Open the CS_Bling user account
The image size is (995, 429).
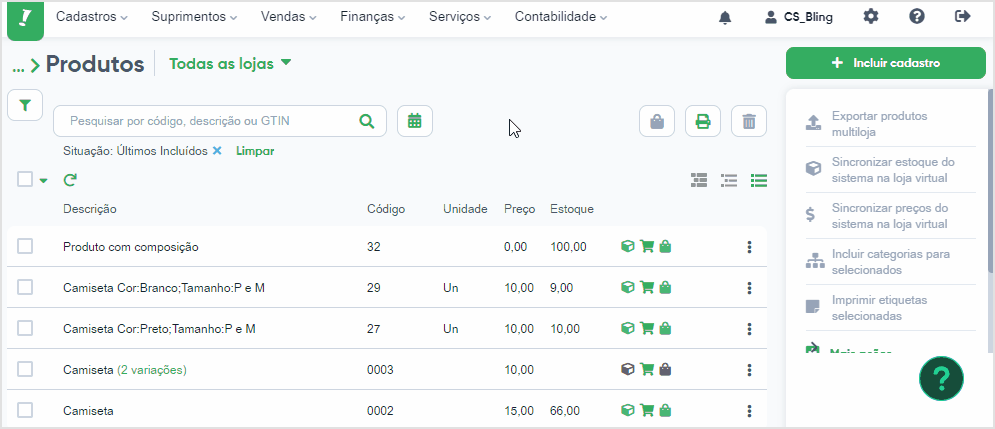tap(799, 18)
